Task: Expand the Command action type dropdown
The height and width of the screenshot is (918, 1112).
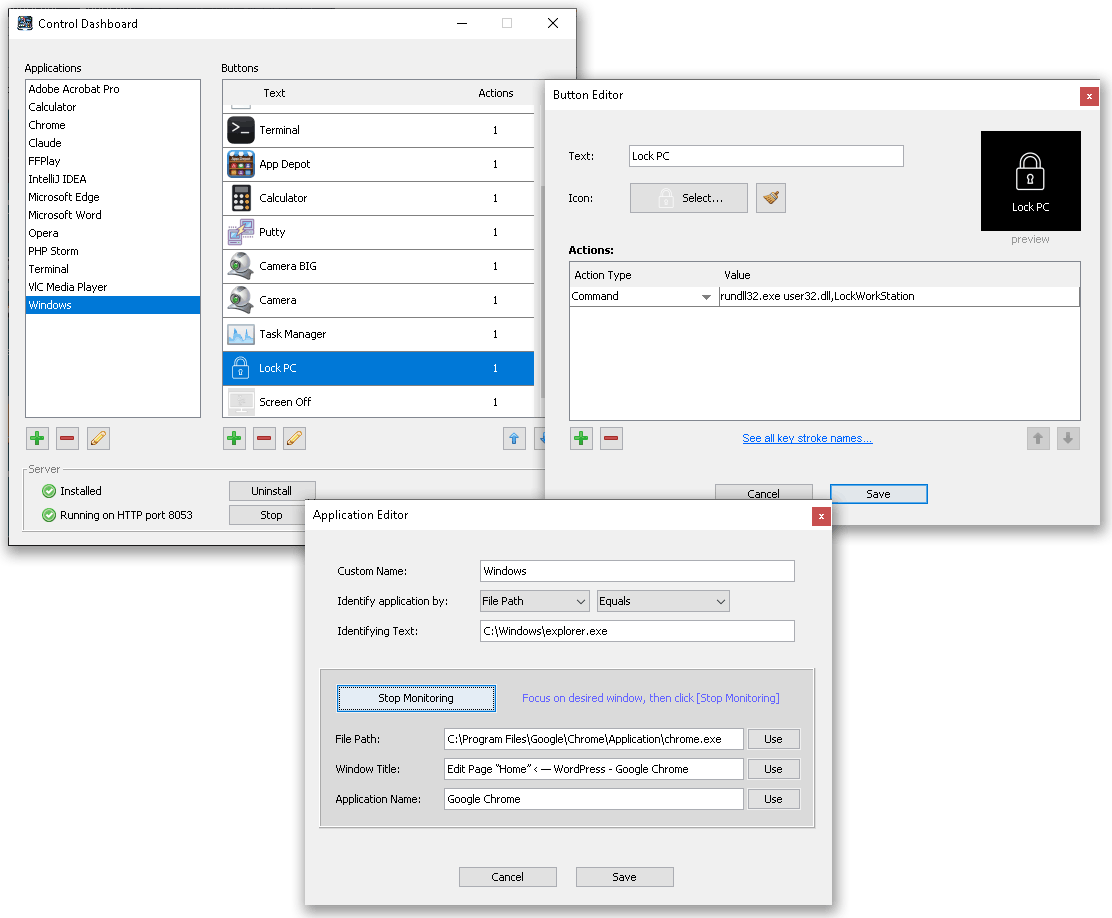Action: (x=643, y=296)
